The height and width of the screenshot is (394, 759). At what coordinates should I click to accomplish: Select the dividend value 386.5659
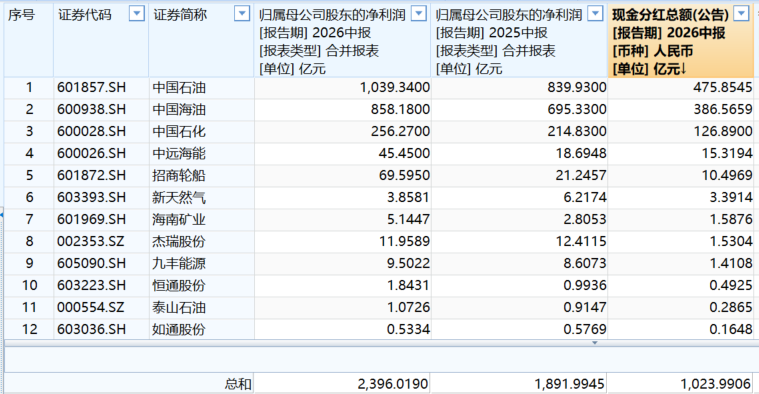(x=723, y=109)
